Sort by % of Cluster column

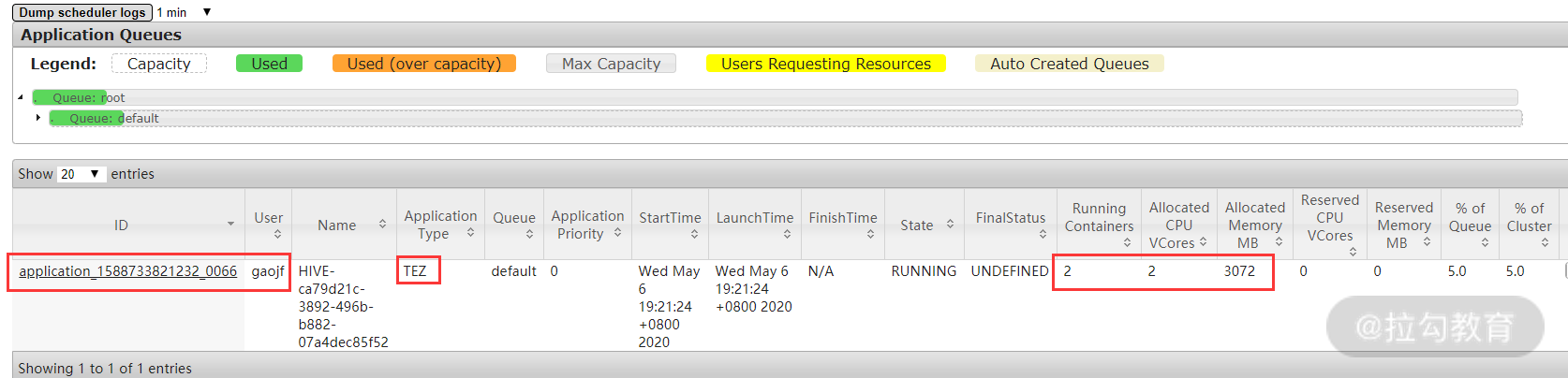1529,225
